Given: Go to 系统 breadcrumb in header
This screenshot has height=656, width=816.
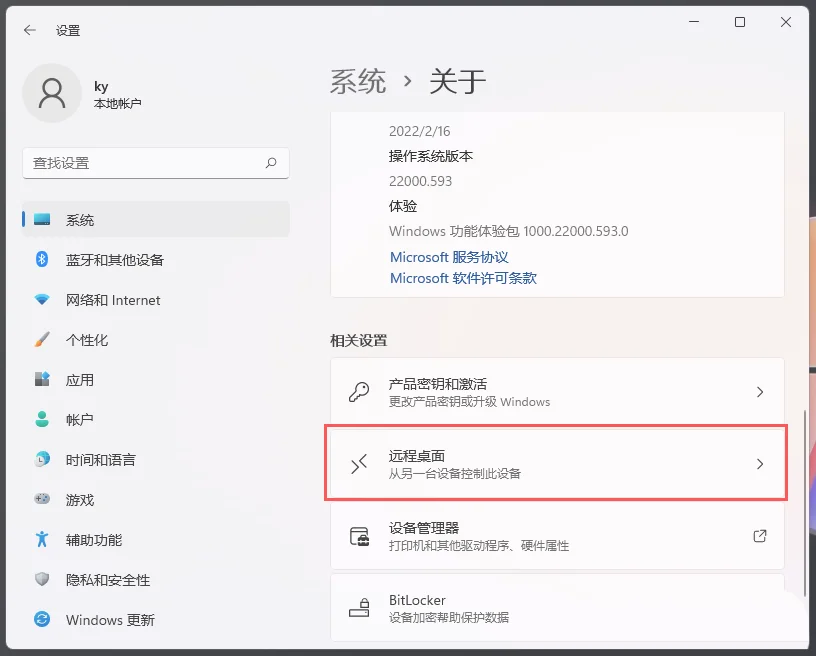Looking at the screenshot, I should click(x=358, y=82).
